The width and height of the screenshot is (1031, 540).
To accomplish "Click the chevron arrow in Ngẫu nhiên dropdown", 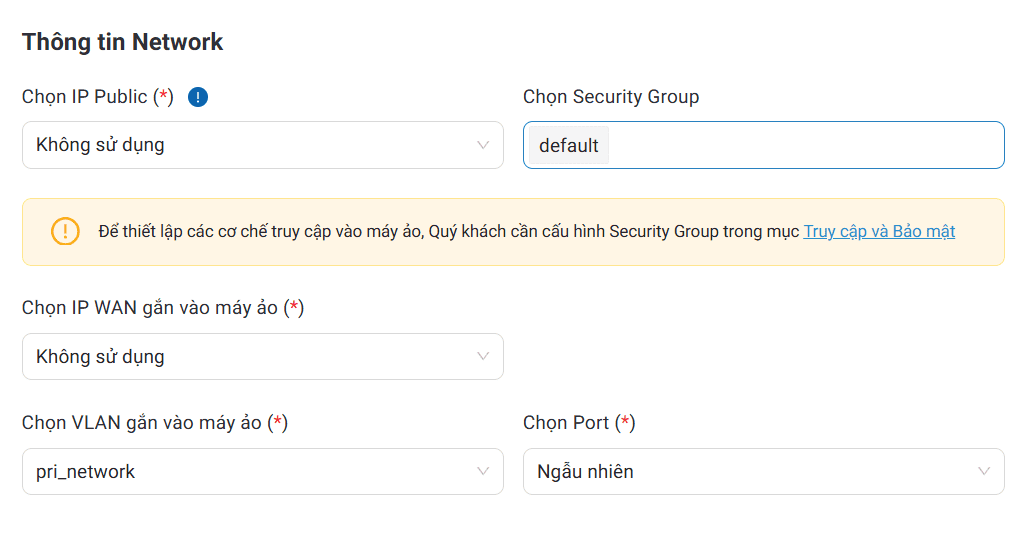I will (984, 471).
